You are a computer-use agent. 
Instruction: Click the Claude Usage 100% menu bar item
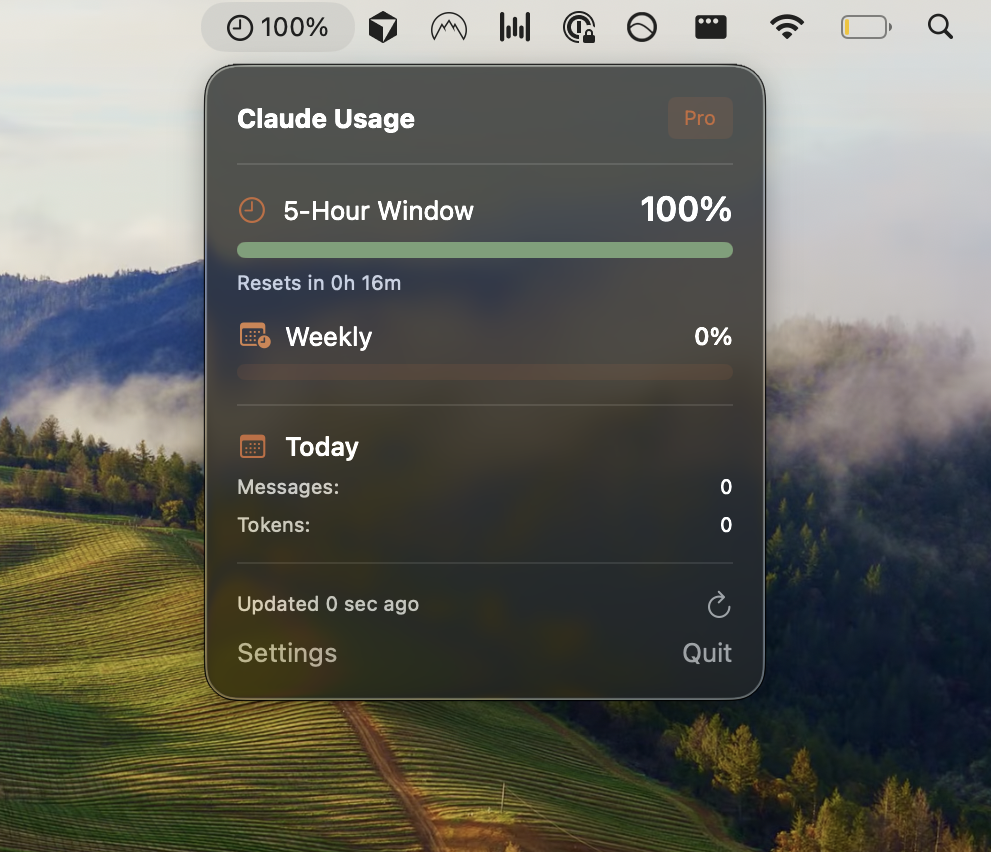pyautogui.click(x=277, y=27)
